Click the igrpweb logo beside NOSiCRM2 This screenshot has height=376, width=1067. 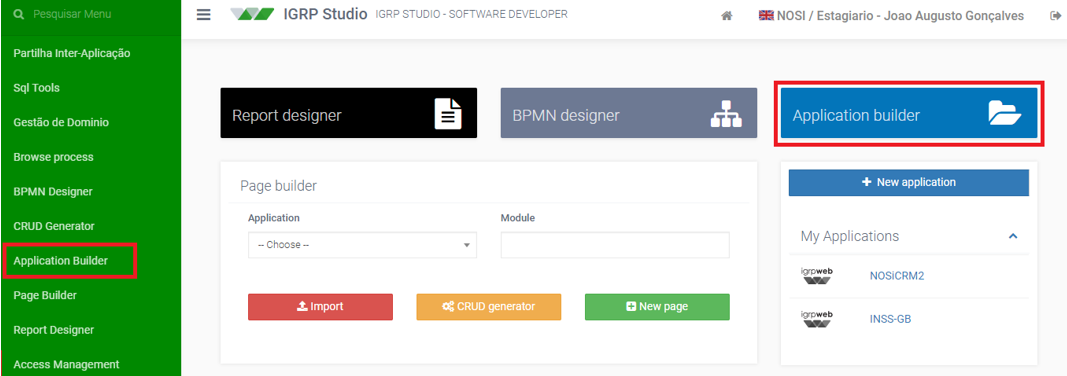click(x=817, y=276)
